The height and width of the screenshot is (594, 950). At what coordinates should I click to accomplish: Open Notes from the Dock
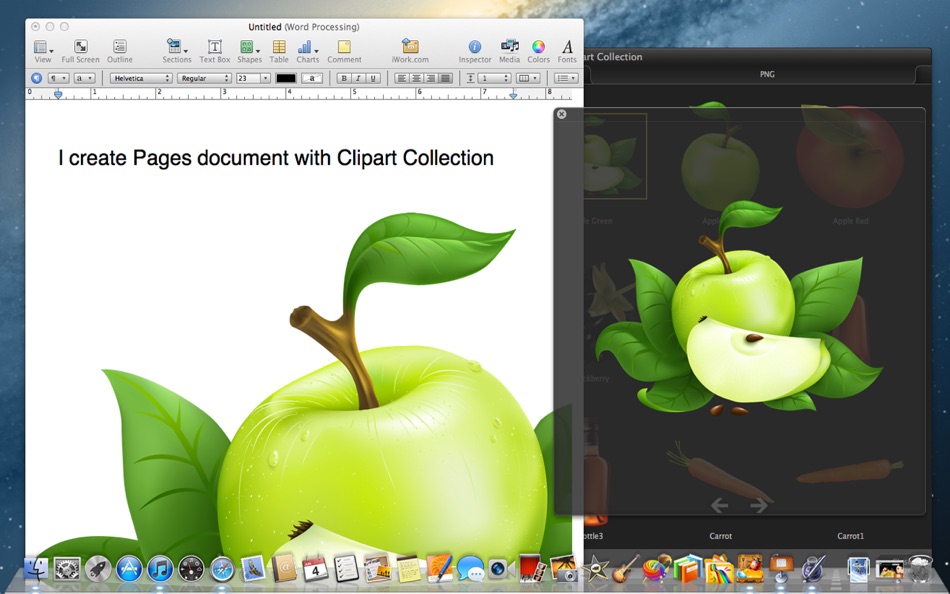[408, 569]
